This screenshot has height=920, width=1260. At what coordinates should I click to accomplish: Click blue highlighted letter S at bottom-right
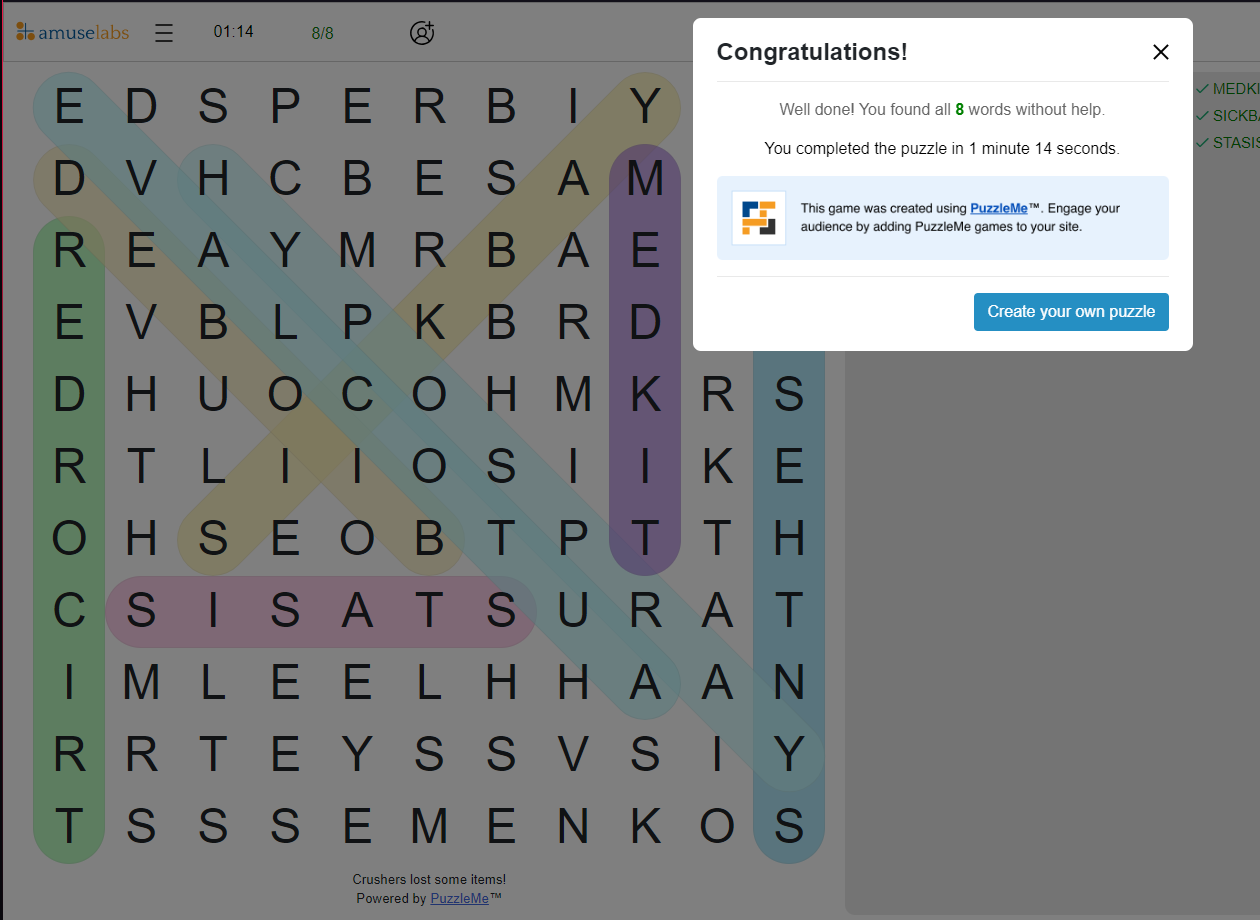[x=789, y=826]
